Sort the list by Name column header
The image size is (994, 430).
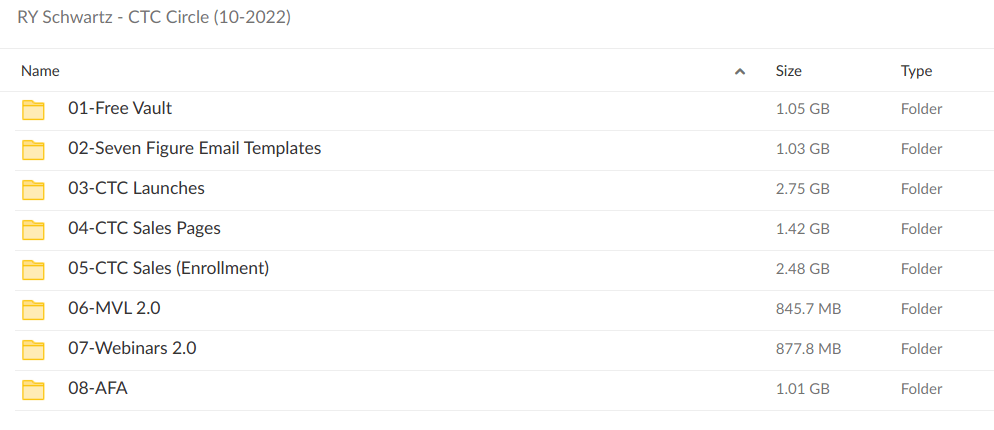point(41,71)
